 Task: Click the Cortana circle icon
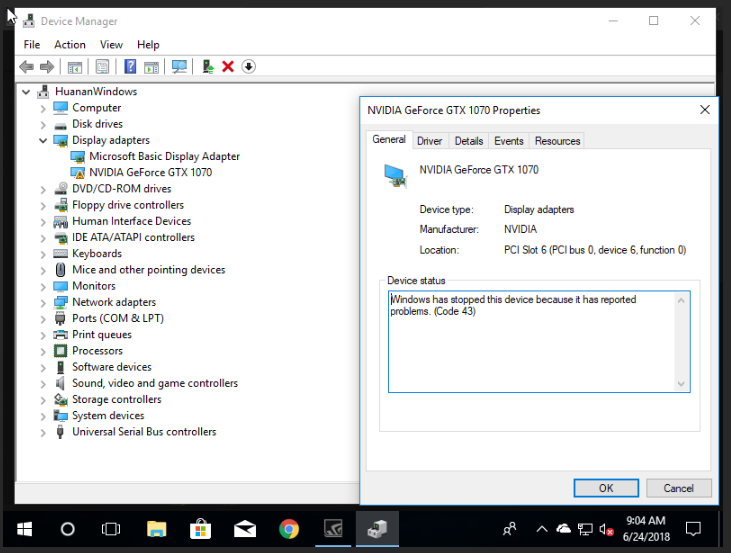click(x=68, y=529)
